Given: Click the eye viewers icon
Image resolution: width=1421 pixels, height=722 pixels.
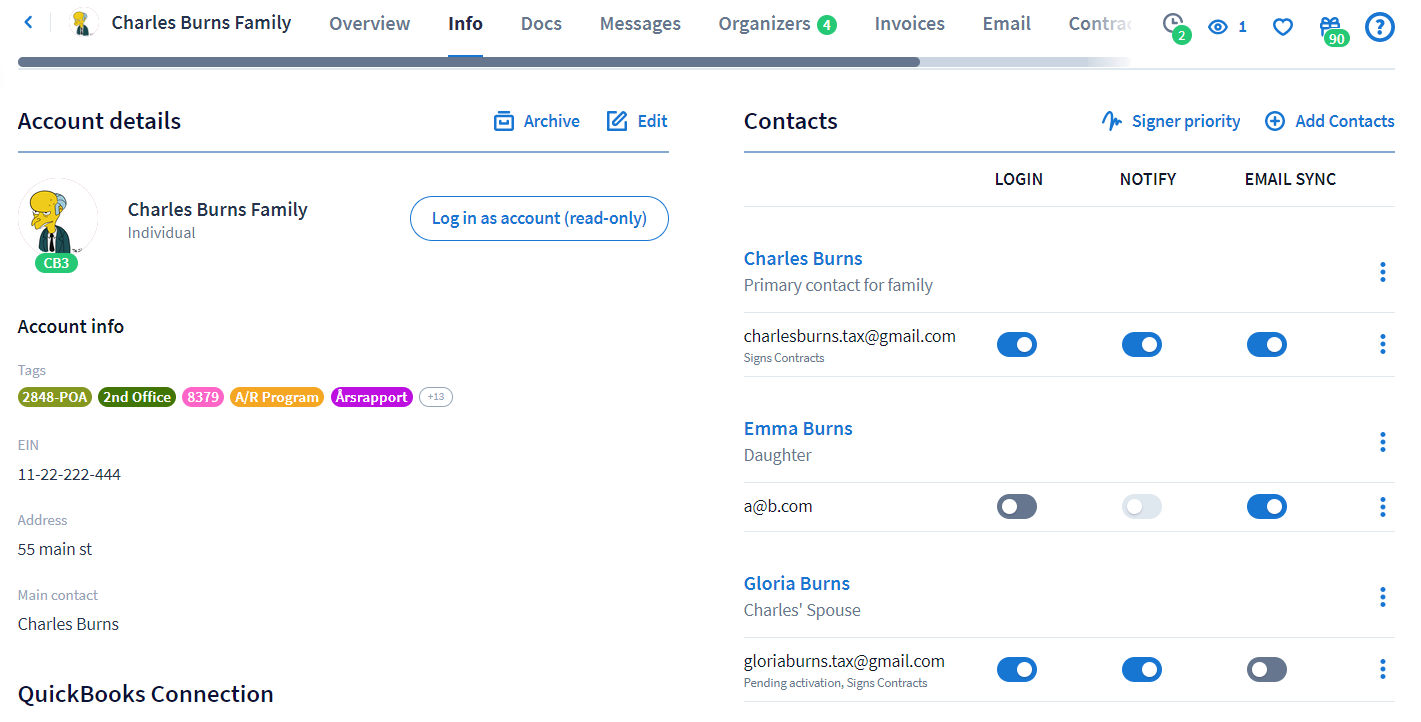Looking at the screenshot, I should click(x=1217, y=27).
